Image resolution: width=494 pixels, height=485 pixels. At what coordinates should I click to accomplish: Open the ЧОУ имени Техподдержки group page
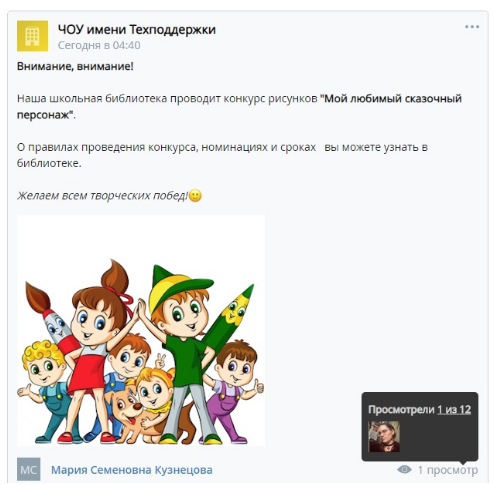pos(137,29)
